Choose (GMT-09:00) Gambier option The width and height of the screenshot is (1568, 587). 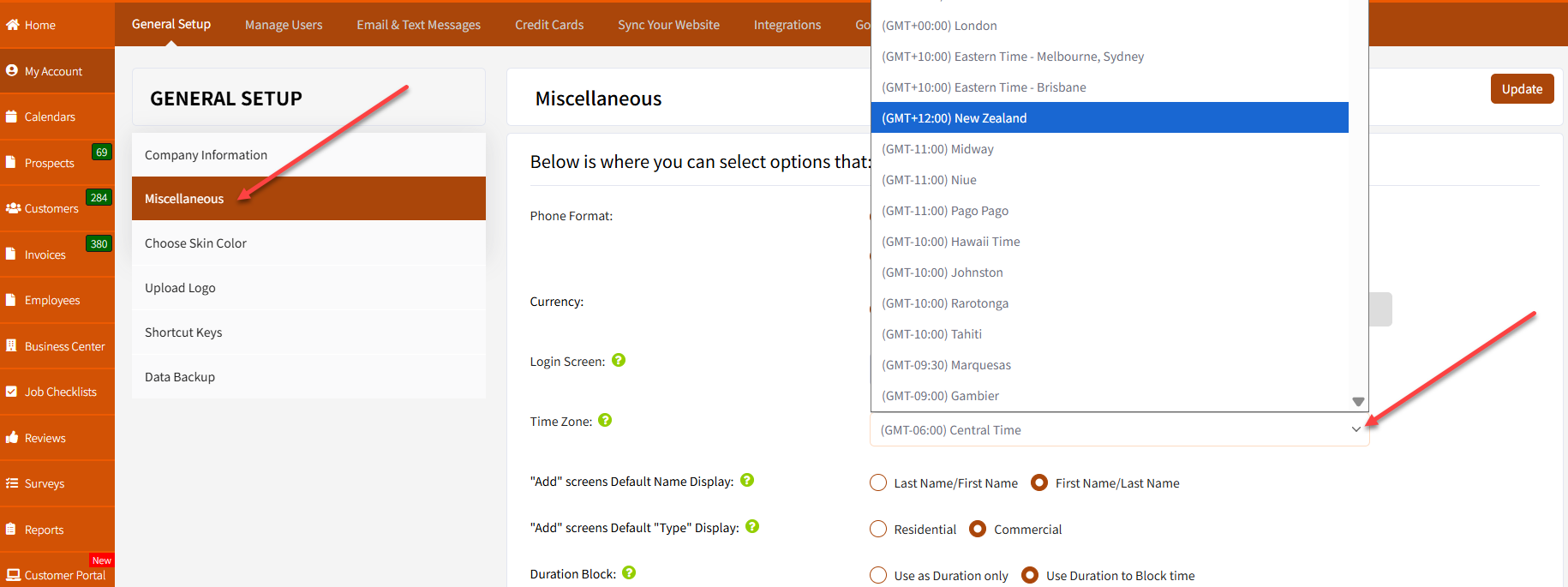[1110, 396]
